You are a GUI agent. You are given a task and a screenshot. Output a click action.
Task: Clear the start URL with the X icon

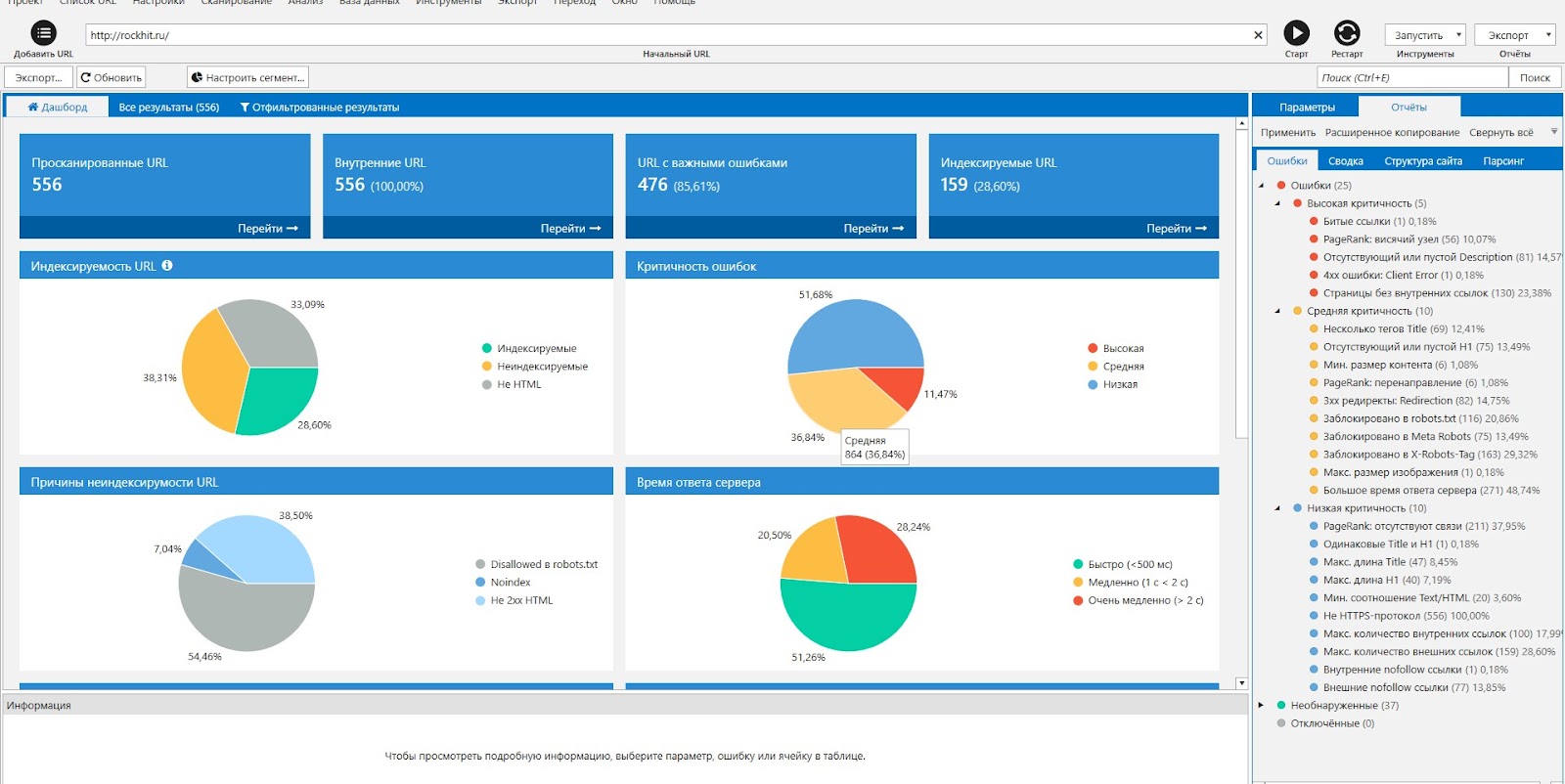click(x=1258, y=35)
